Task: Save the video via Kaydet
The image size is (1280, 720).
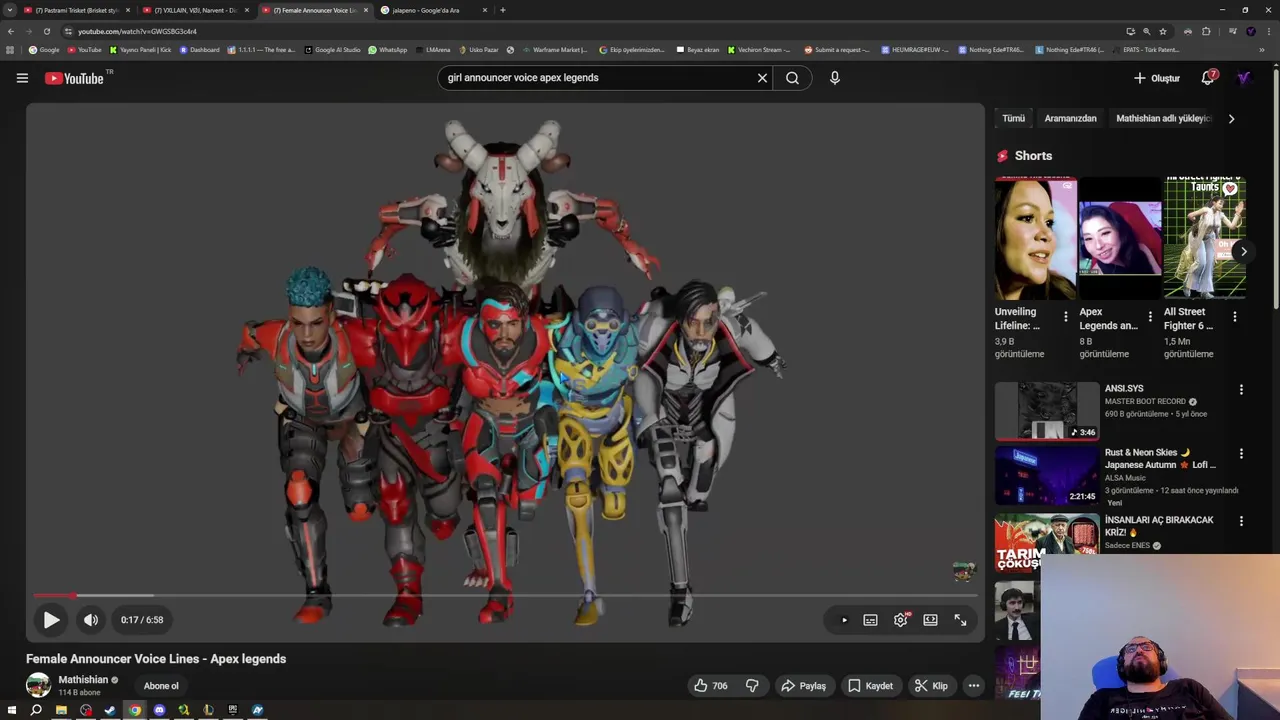Action: coord(871,686)
